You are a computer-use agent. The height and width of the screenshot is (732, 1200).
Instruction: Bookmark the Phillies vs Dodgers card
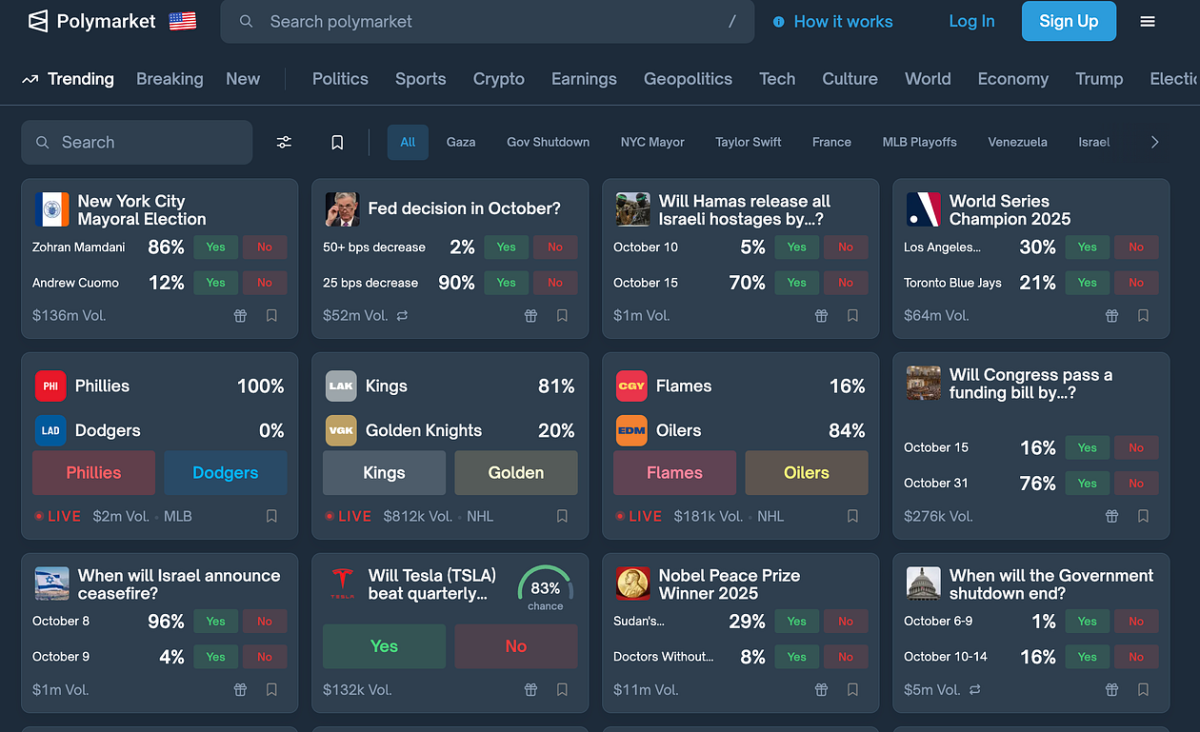click(x=271, y=516)
